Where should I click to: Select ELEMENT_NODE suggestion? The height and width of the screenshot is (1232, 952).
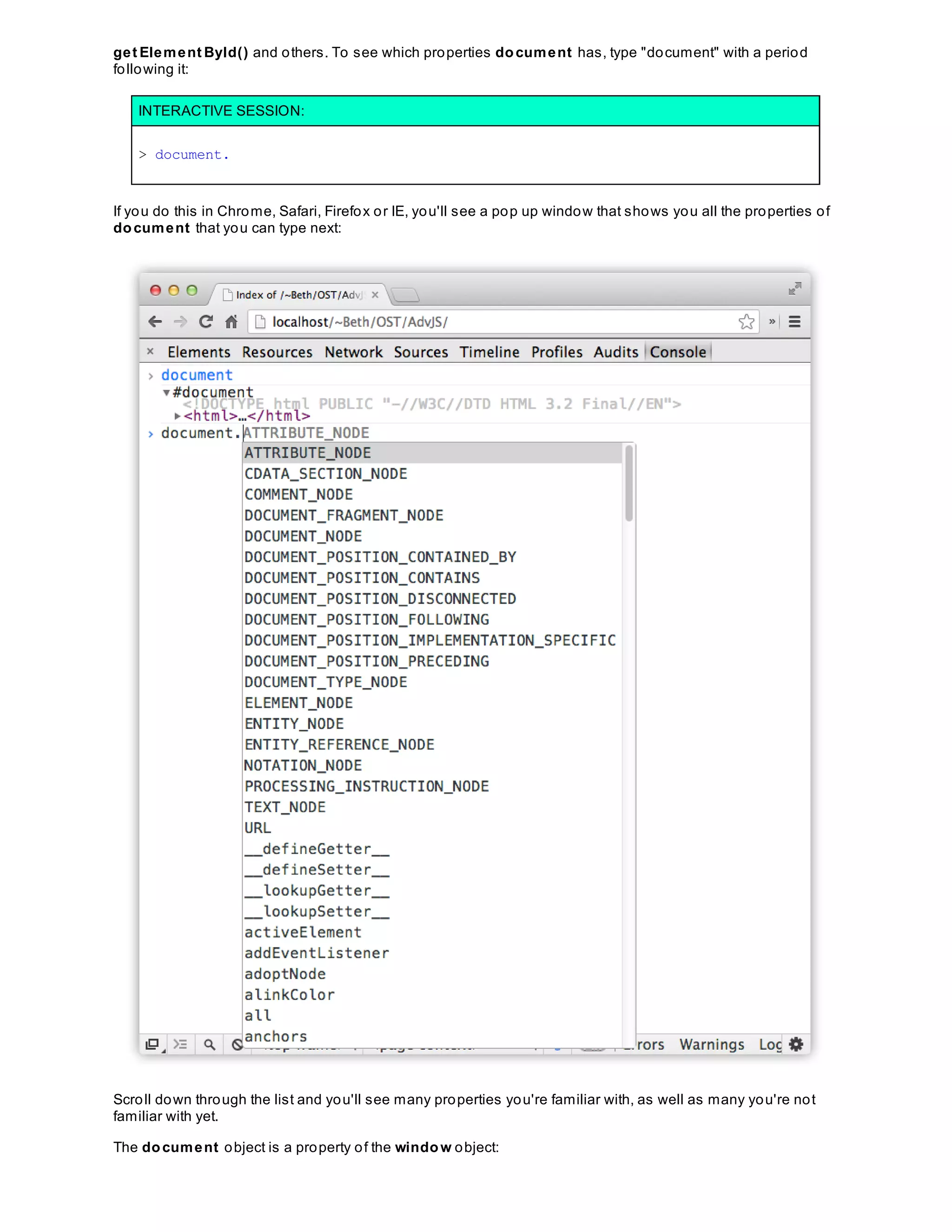(433, 703)
